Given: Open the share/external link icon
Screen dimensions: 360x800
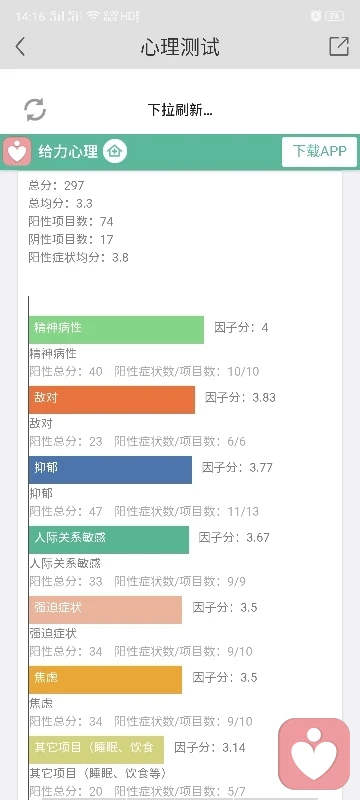Looking at the screenshot, I should pos(339,46).
